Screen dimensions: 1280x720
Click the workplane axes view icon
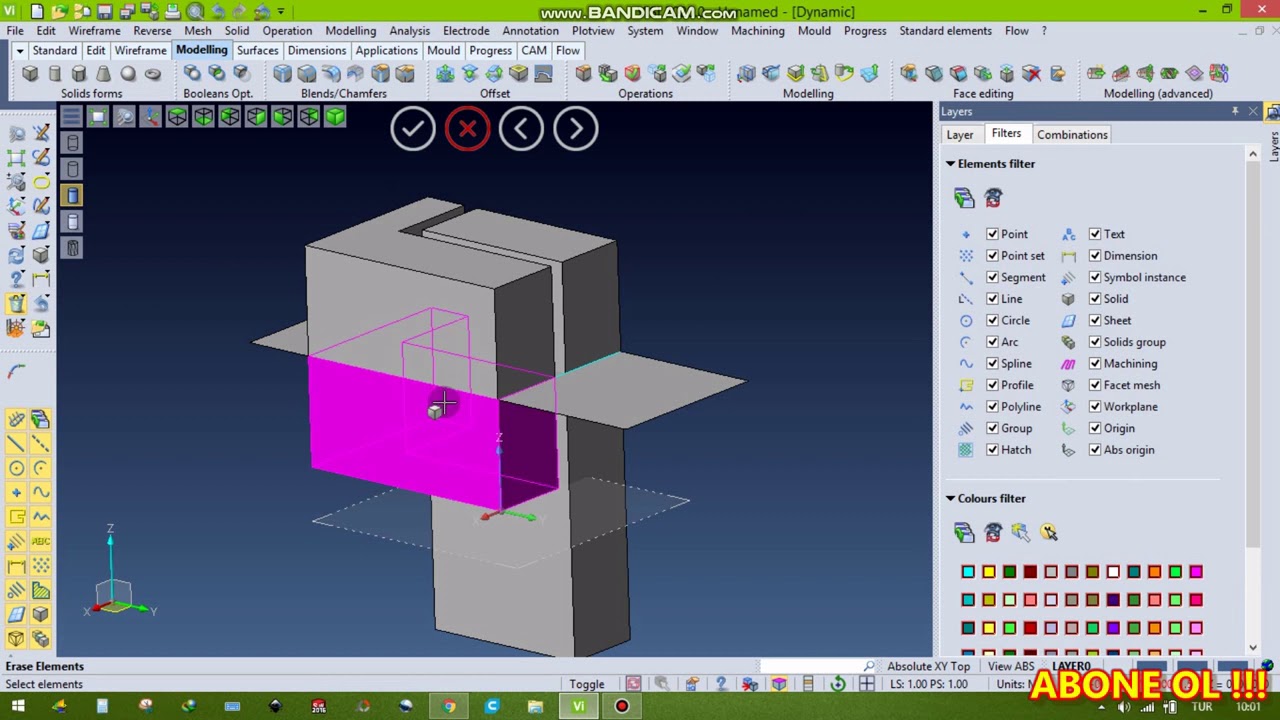(x=151, y=118)
